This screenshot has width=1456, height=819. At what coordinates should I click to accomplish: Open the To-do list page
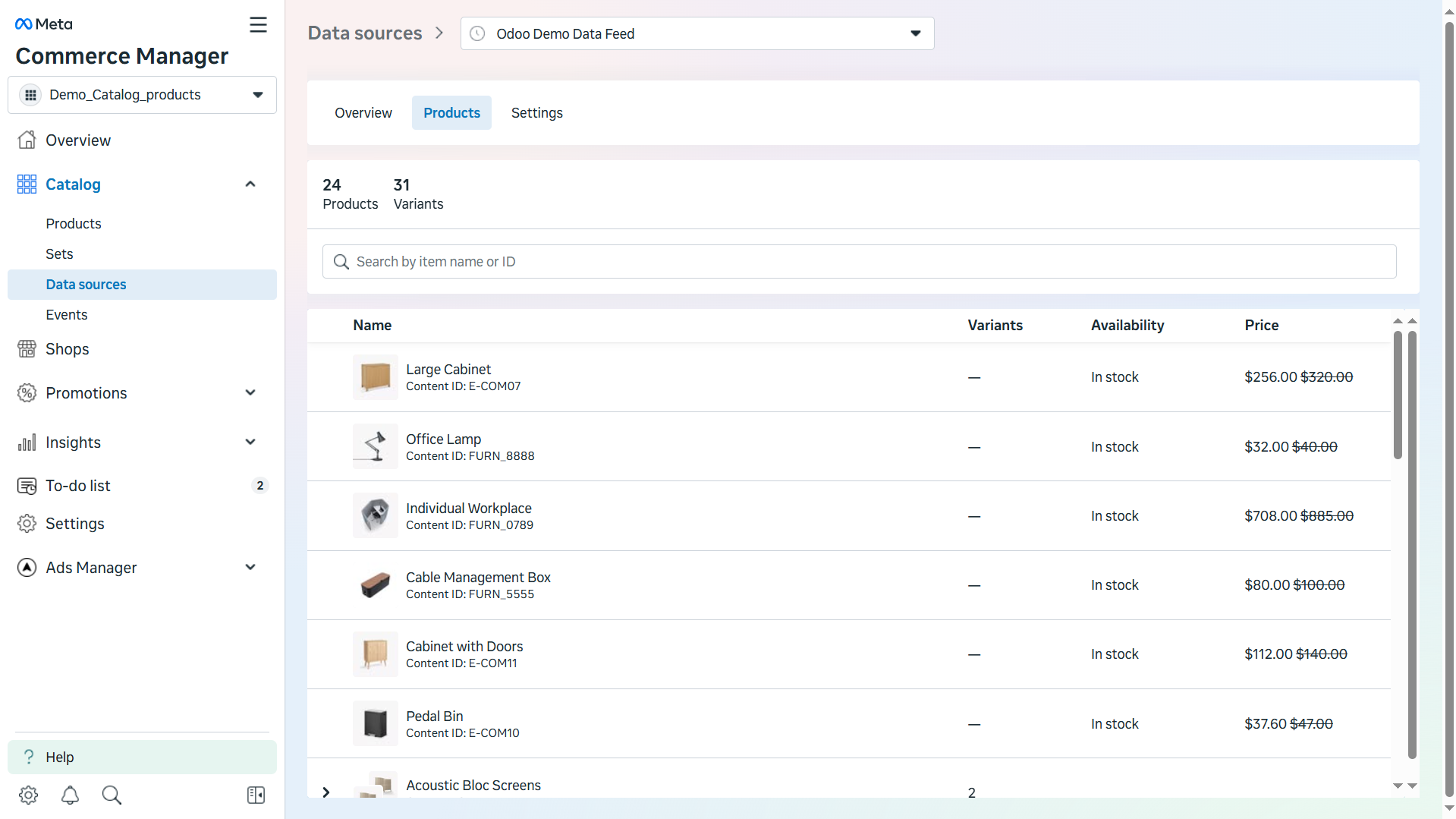click(78, 486)
